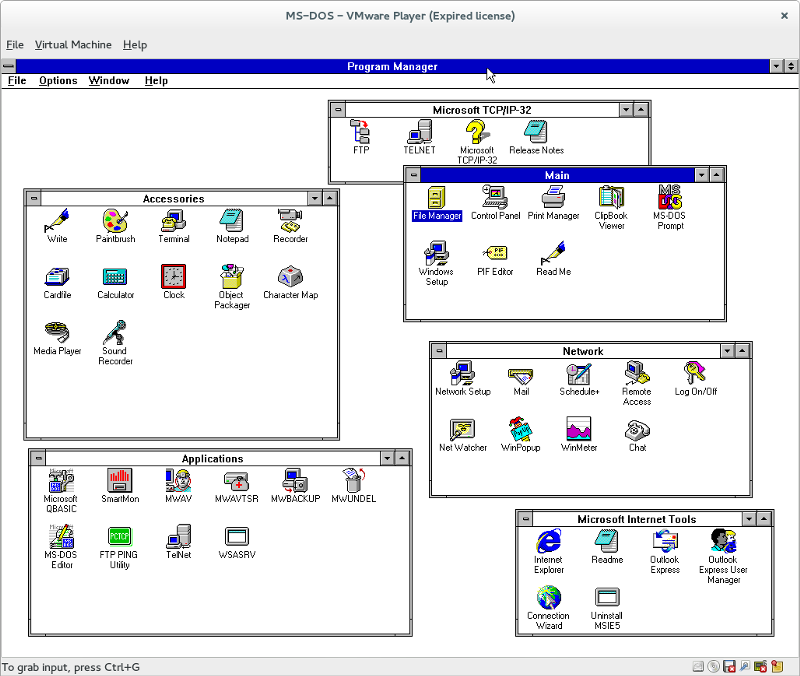800x676 pixels.
Task: Select the Microsoft QBASIC icon
Action: coord(61,480)
